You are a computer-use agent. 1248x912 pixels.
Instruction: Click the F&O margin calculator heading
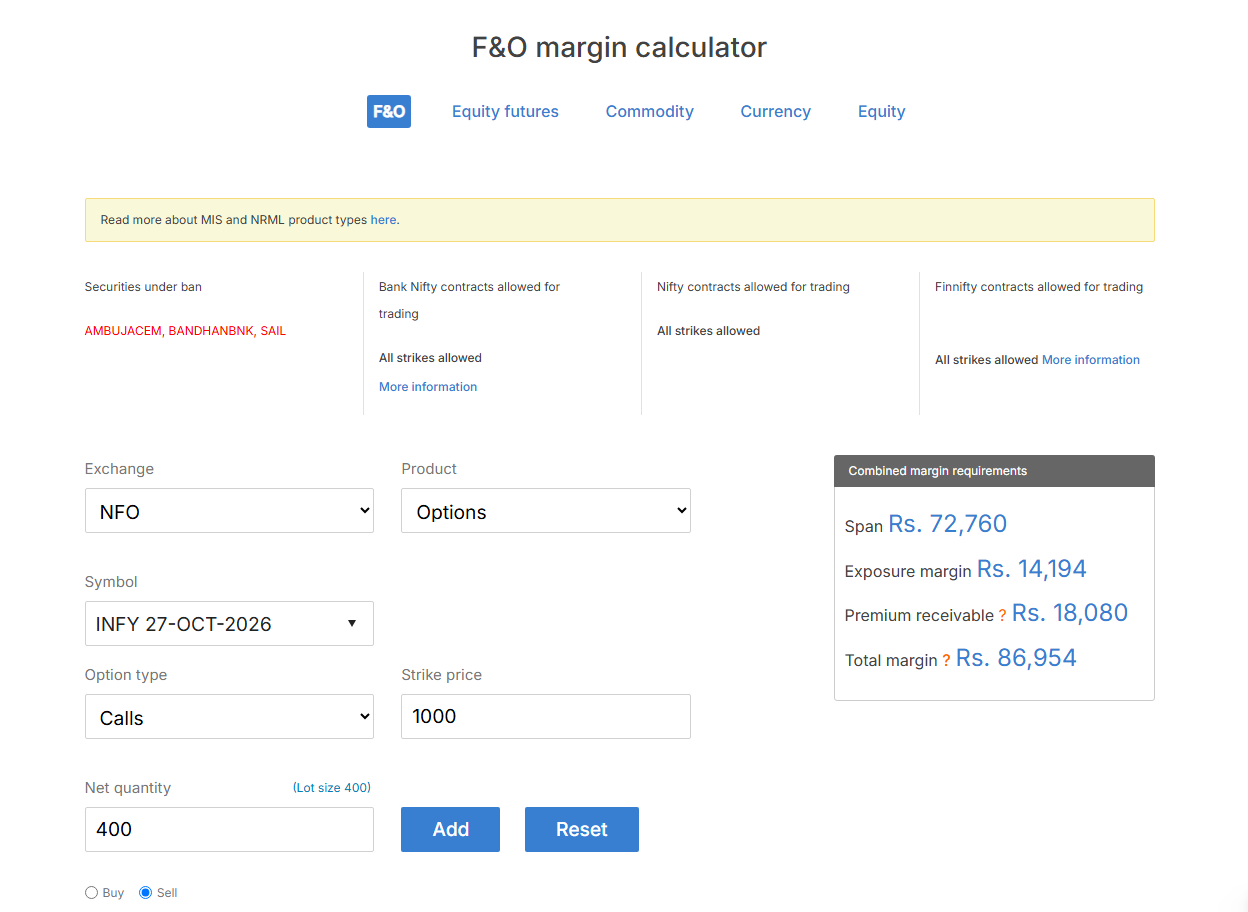(x=619, y=47)
